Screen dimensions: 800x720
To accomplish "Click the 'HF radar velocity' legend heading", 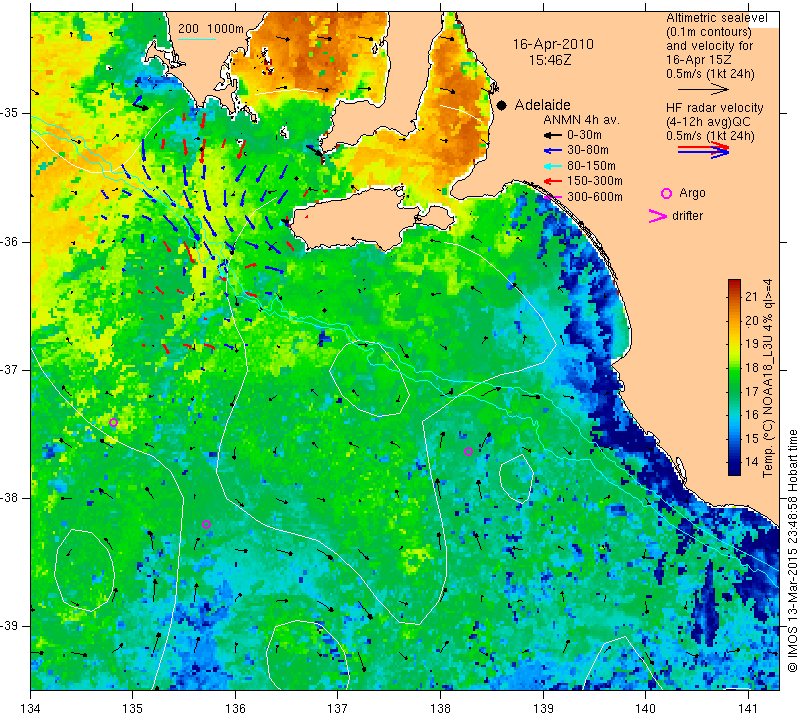I will pyautogui.click(x=714, y=108).
